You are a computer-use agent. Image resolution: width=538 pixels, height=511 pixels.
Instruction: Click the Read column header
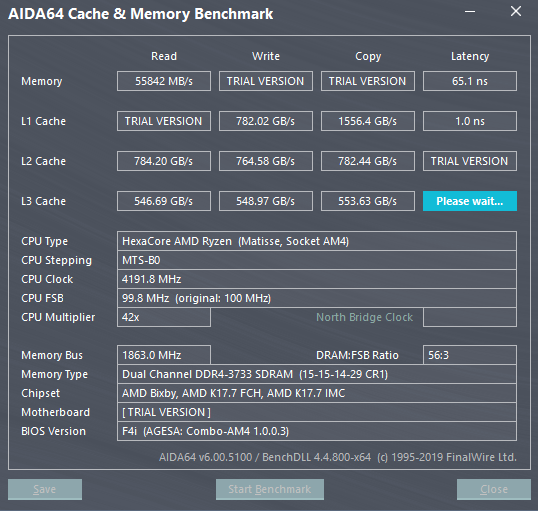click(x=164, y=56)
